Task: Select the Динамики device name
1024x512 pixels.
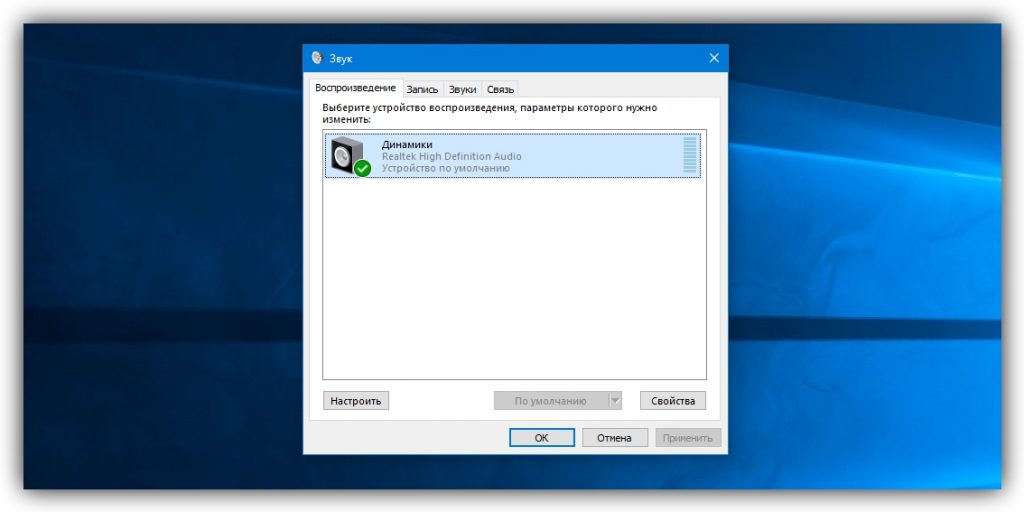Action: click(407, 144)
